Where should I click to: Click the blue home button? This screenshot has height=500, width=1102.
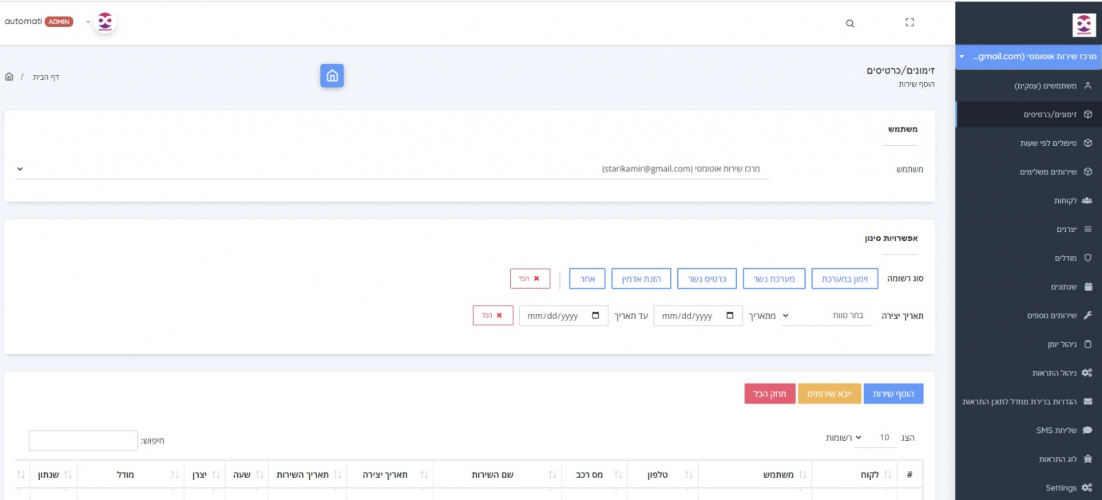pos(332,76)
